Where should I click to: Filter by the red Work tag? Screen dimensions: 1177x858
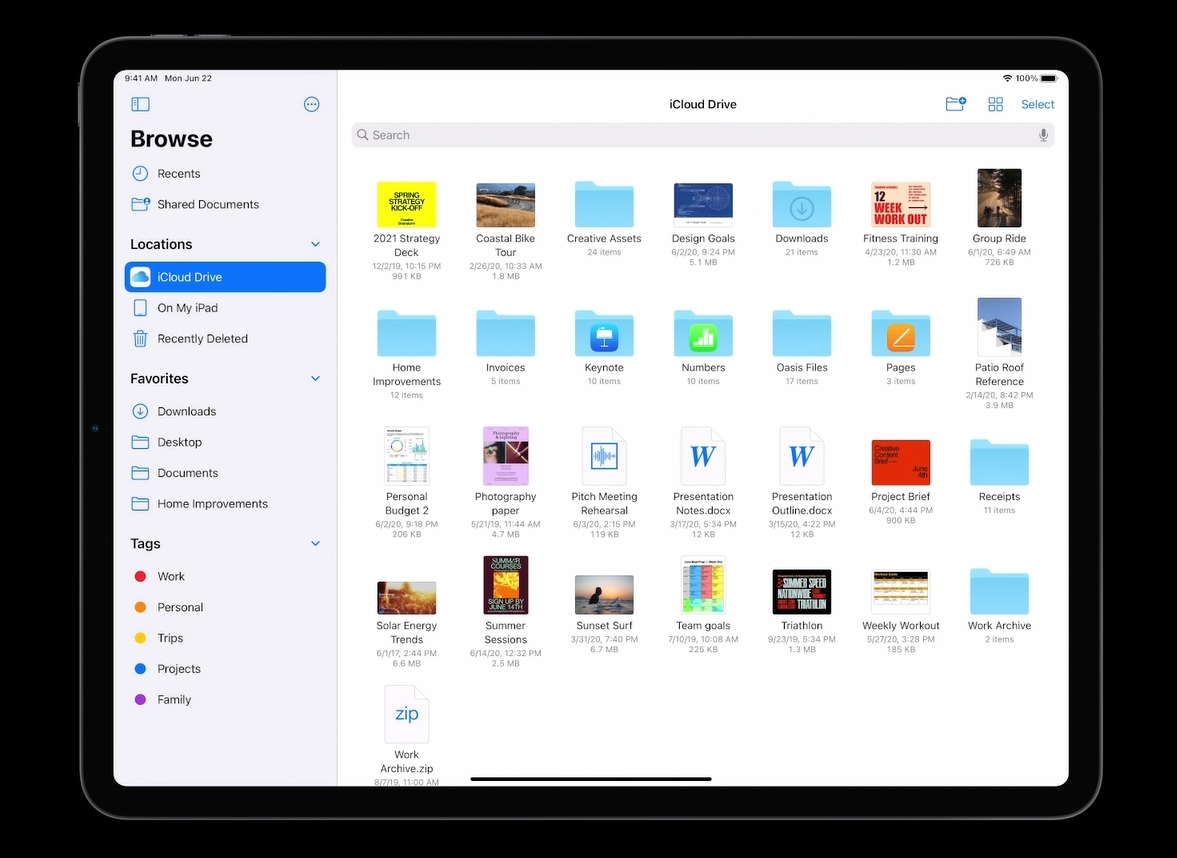(170, 577)
